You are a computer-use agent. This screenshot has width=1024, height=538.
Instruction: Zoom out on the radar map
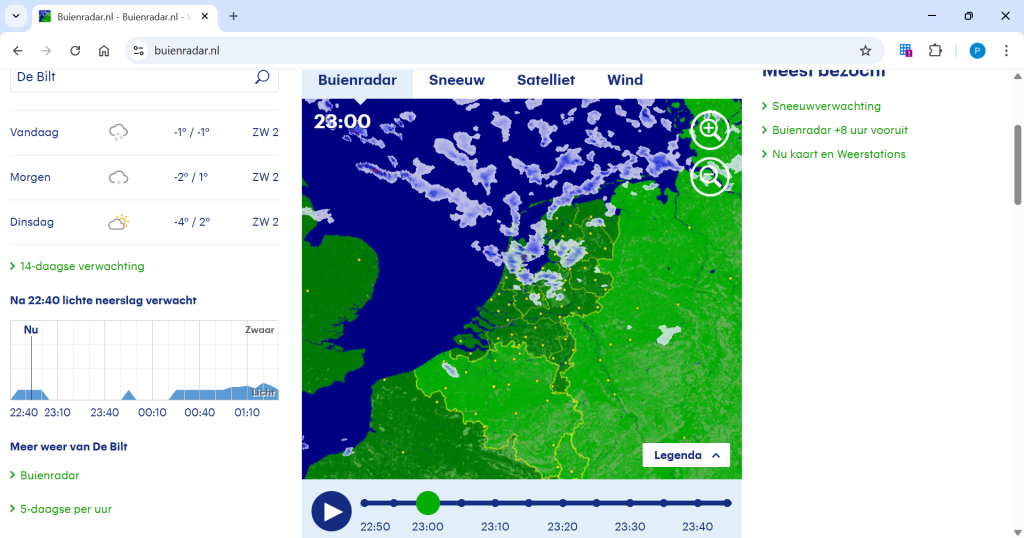710,176
